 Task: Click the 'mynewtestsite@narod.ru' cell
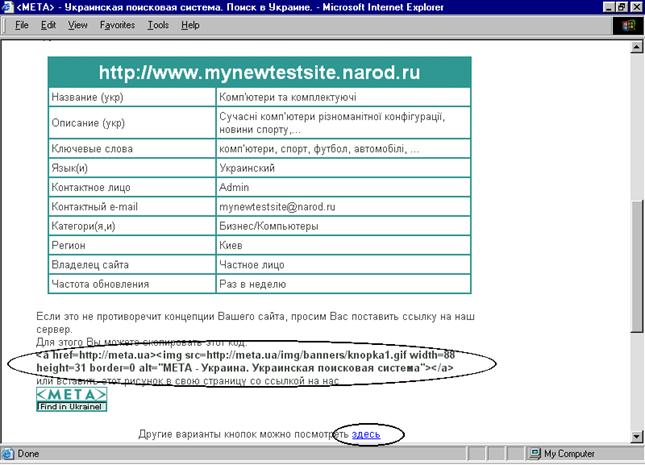(x=343, y=207)
